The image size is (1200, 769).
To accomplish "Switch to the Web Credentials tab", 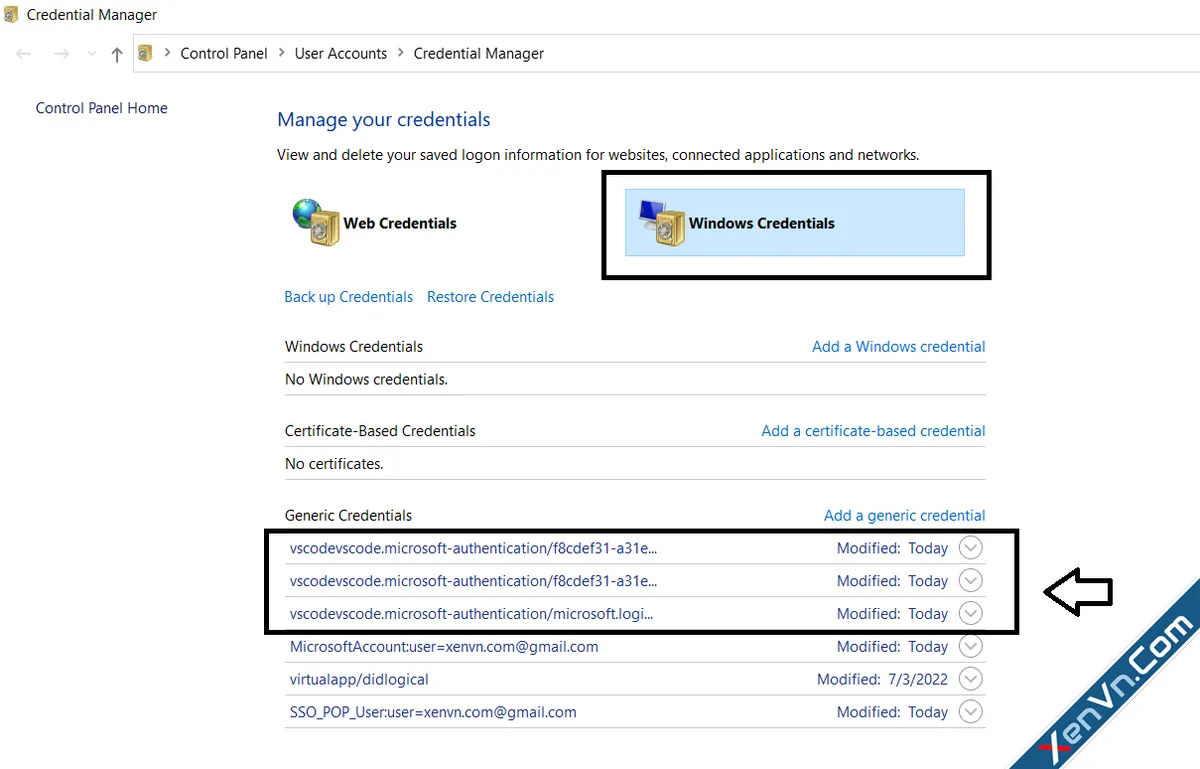I will coord(400,223).
